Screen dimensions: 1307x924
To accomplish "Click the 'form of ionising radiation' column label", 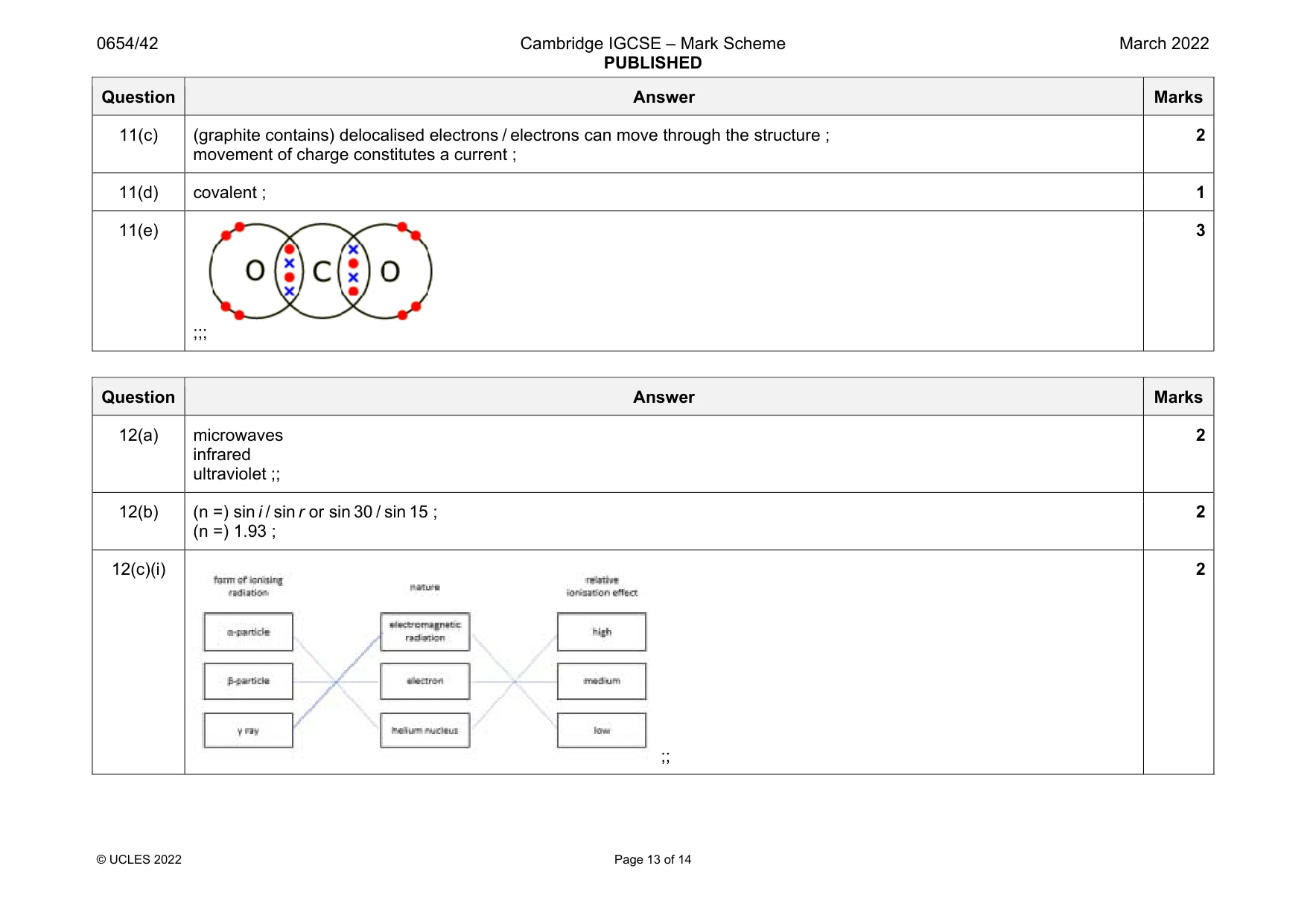I will point(248,586).
